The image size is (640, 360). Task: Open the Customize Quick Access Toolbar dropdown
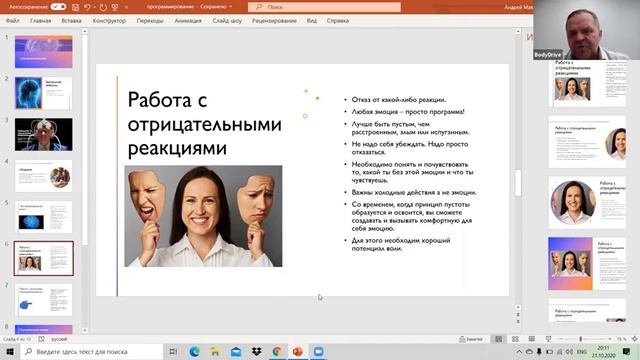coord(126,7)
